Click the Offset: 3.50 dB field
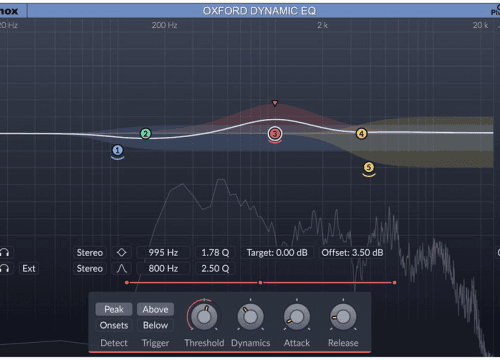 352,253
